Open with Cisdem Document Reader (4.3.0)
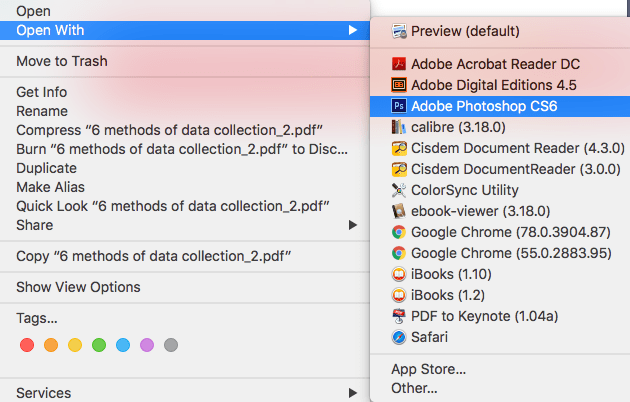 [x=500, y=148]
